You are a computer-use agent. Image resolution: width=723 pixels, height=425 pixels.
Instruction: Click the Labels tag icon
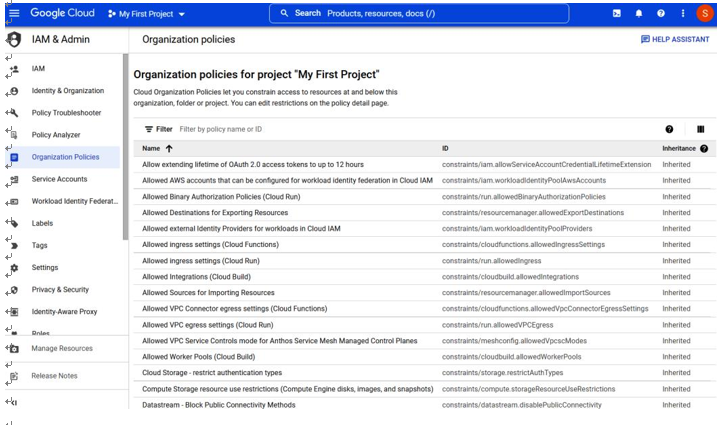coord(14,224)
